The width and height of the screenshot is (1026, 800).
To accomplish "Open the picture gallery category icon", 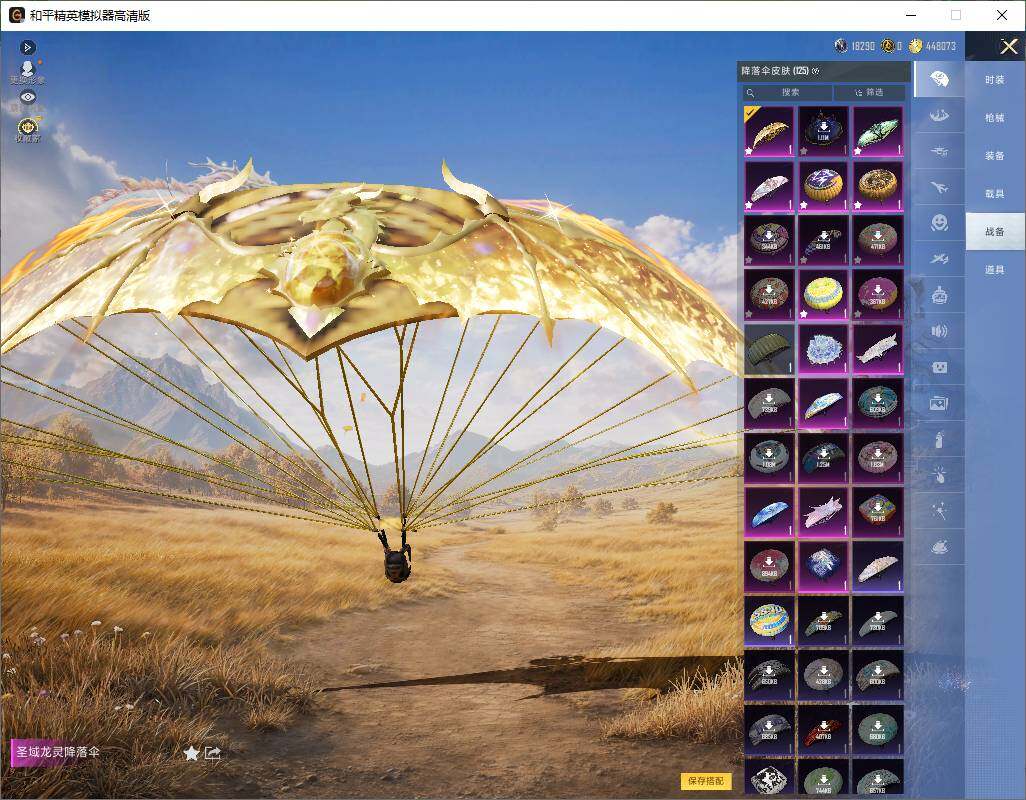I will 939,404.
